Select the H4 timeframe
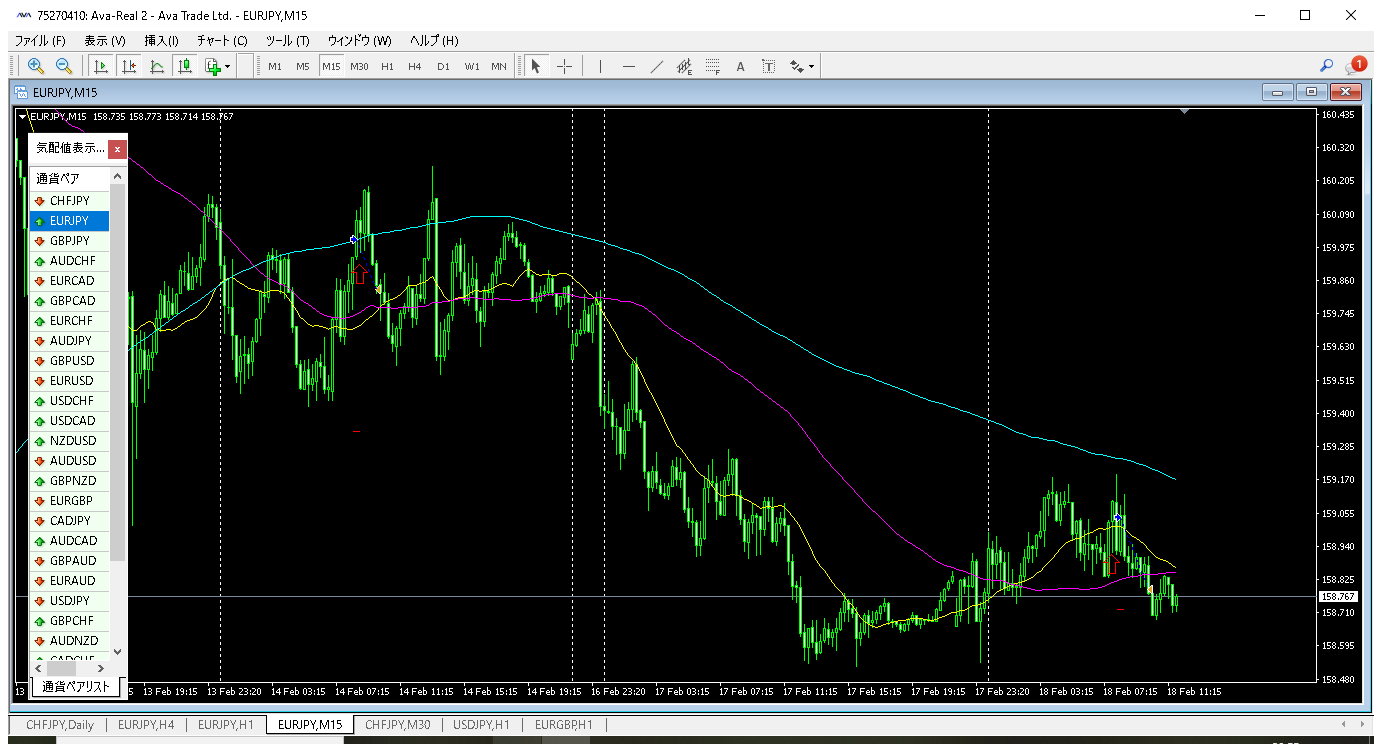Viewport: 1382px width, 744px height. click(x=415, y=67)
